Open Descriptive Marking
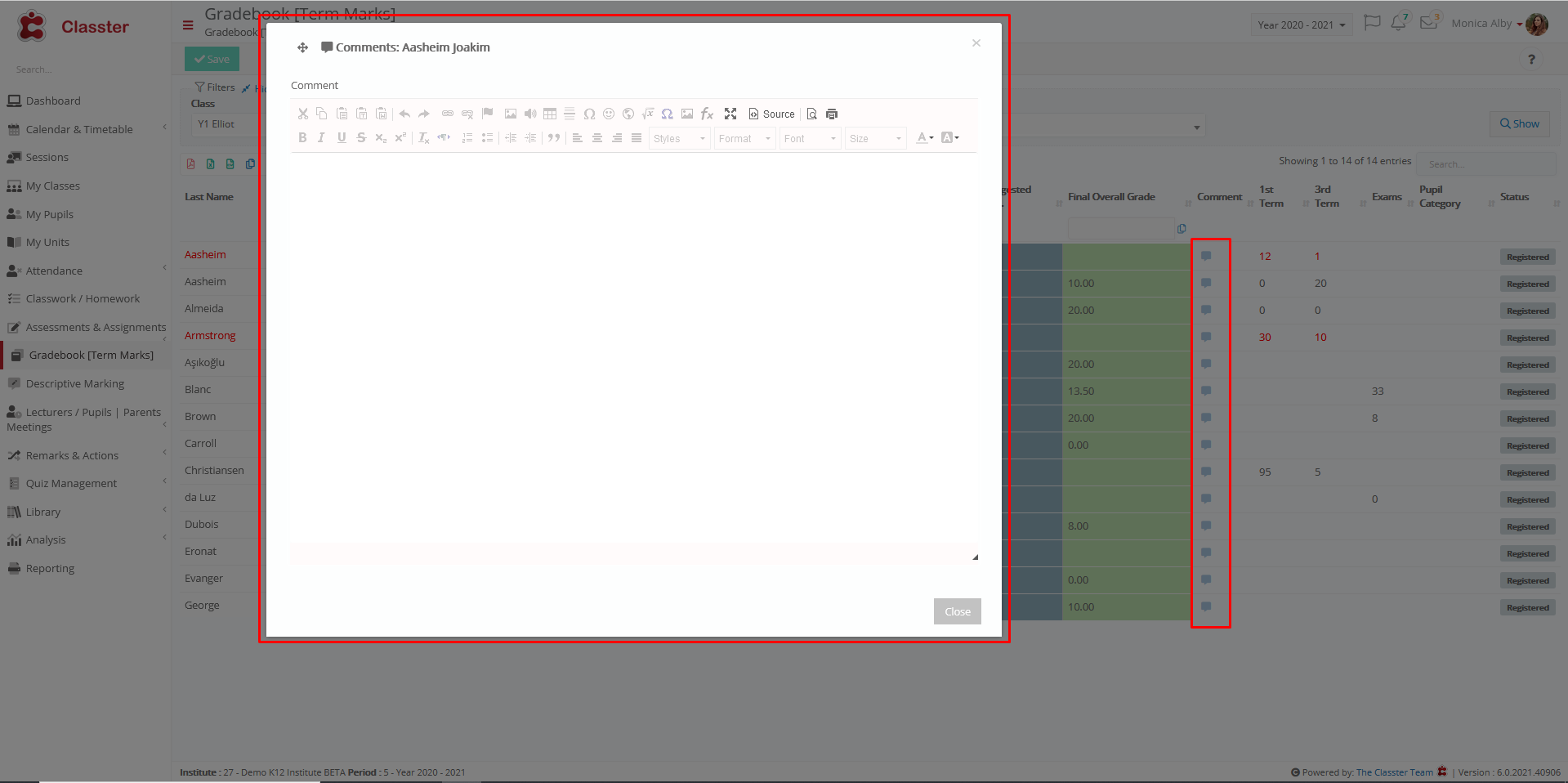Viewport: 1568px width, 783px height. [x=74, y=383]
